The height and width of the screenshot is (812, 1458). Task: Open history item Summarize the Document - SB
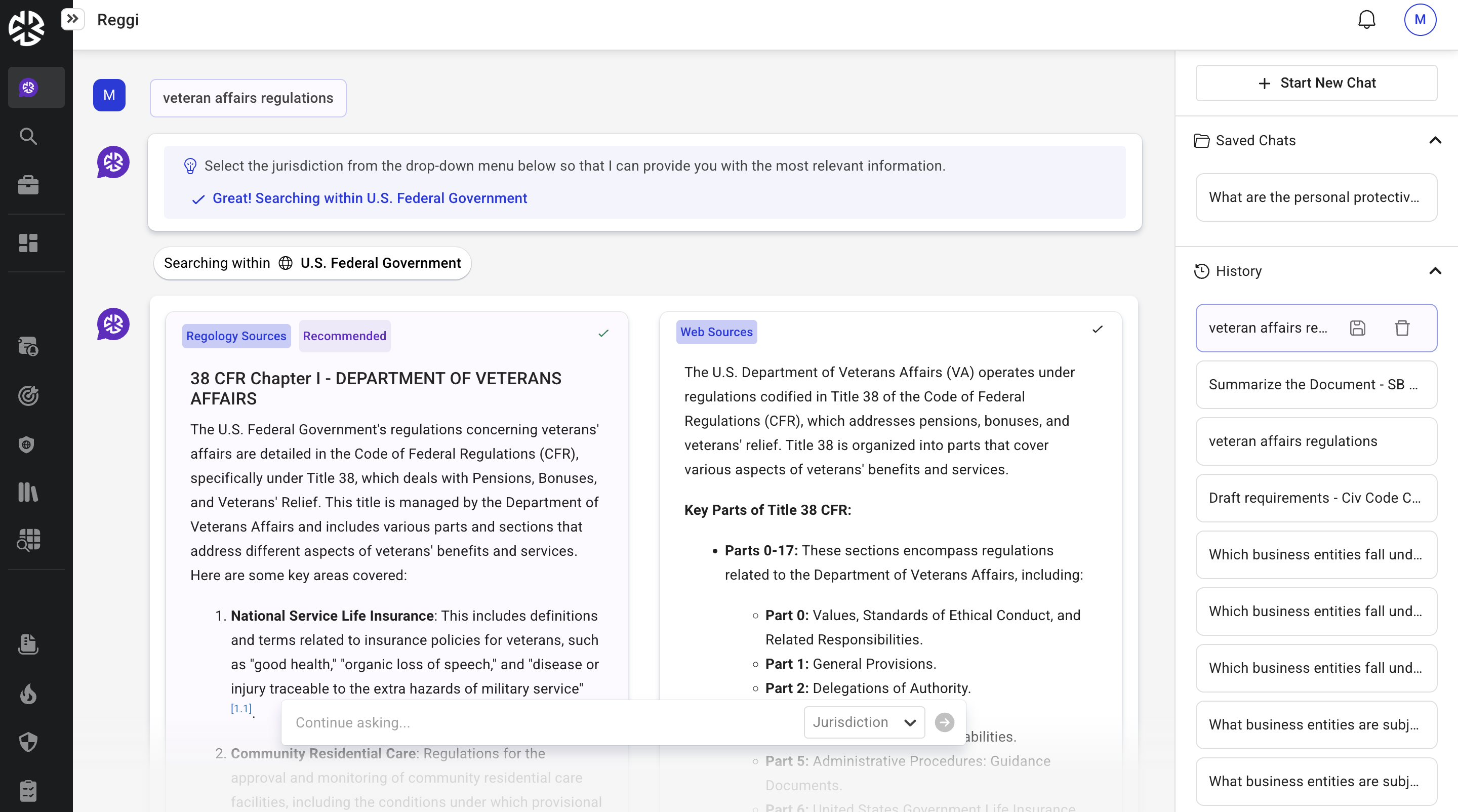coord(1316,385)
